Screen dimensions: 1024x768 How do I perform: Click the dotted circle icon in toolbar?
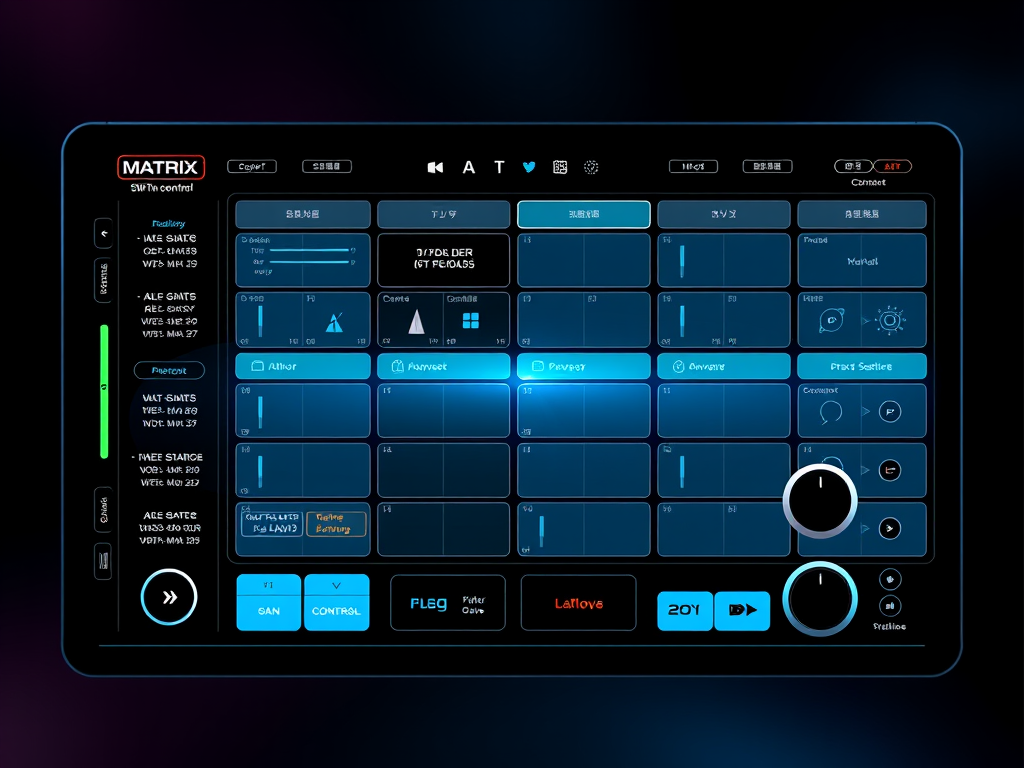591,167
